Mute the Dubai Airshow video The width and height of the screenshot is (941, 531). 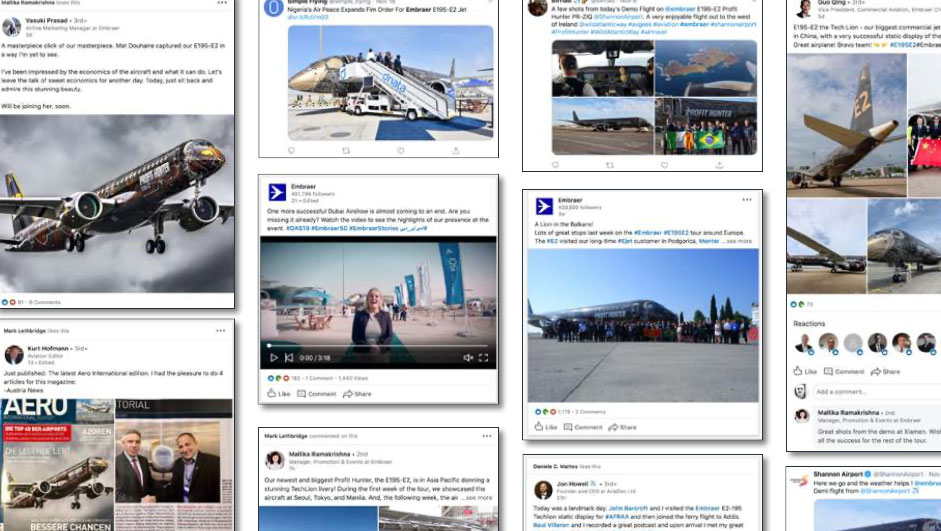pyautogui.click(x=468, y=358)
